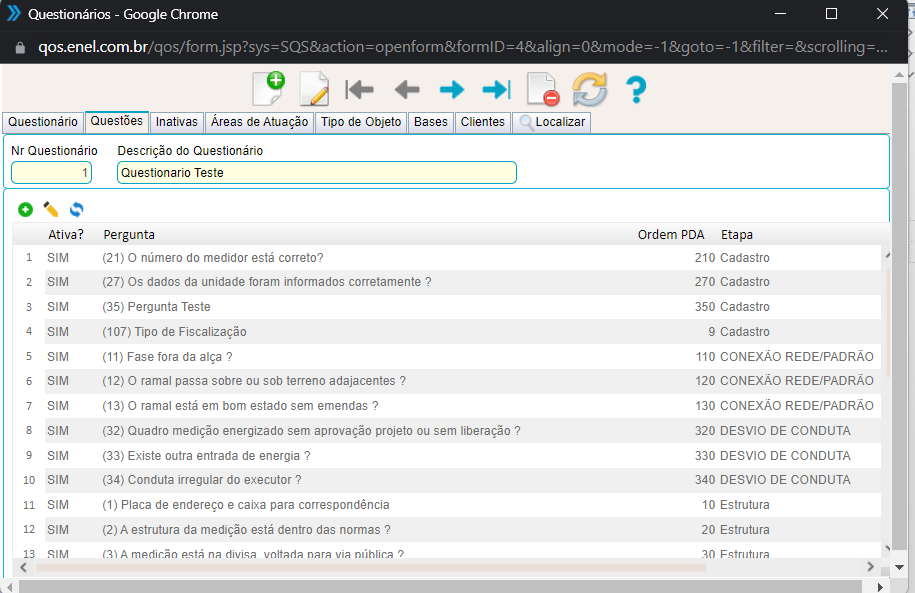Image resolution: width=915 pixels, height=593 pixels.
Task: Go to next record arrow
Action: 452,90
